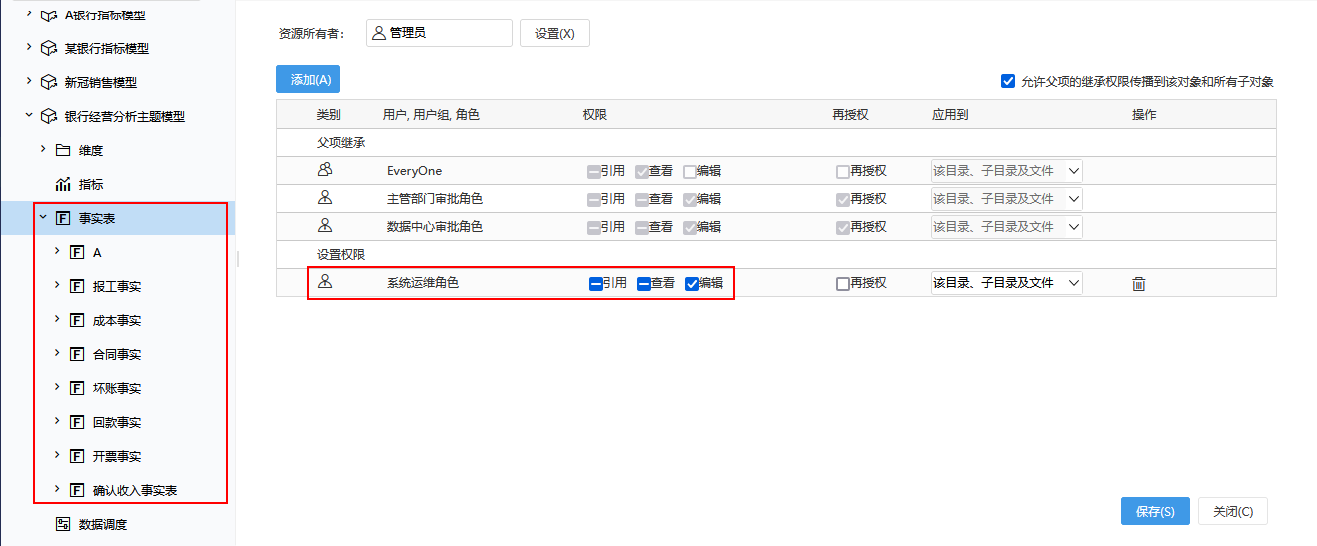Select 合同事实 tree item
This screenshot has height=546, width=1317.
tap(117, 354)
